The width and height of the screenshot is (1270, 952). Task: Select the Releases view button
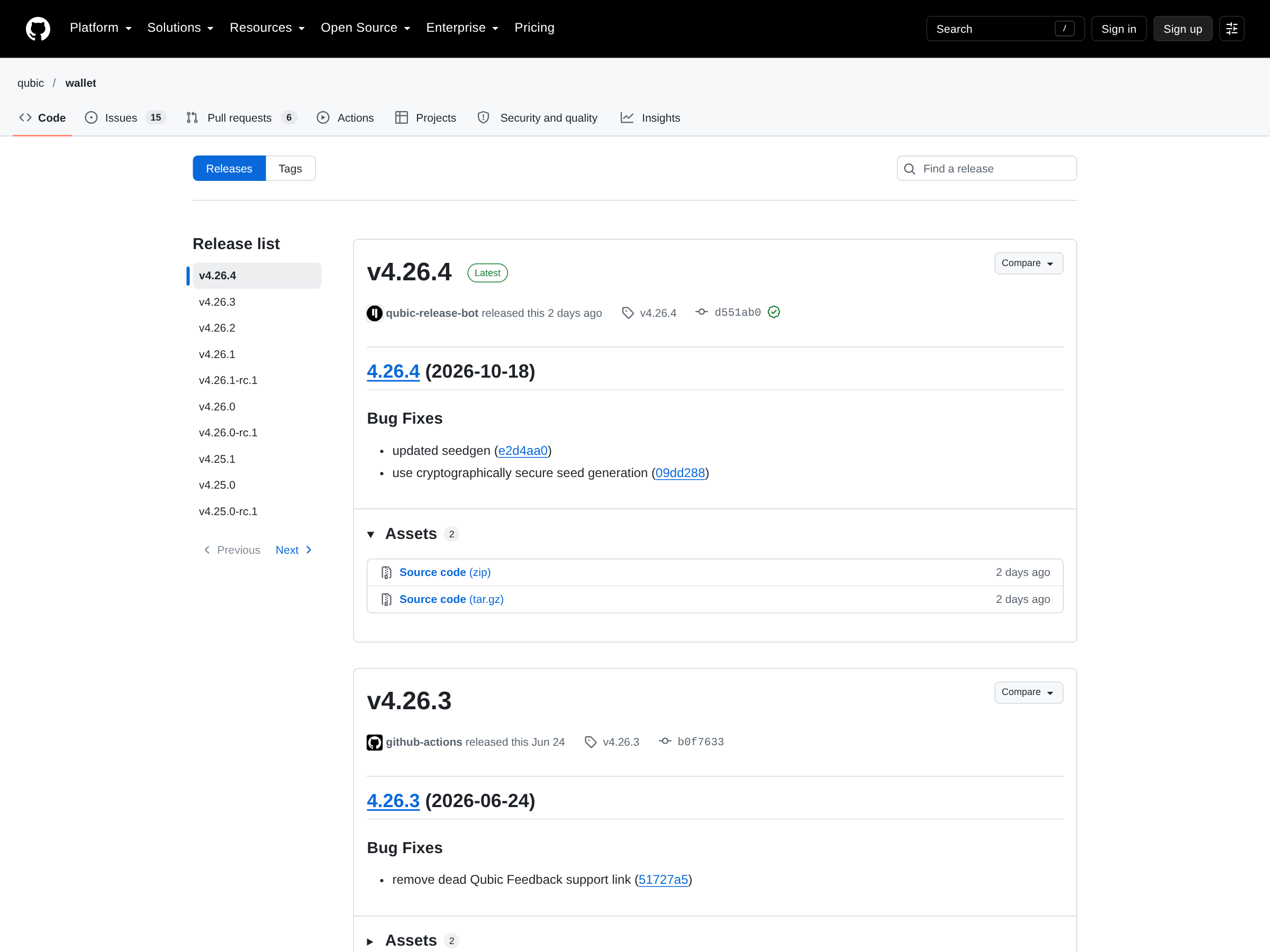229,168
